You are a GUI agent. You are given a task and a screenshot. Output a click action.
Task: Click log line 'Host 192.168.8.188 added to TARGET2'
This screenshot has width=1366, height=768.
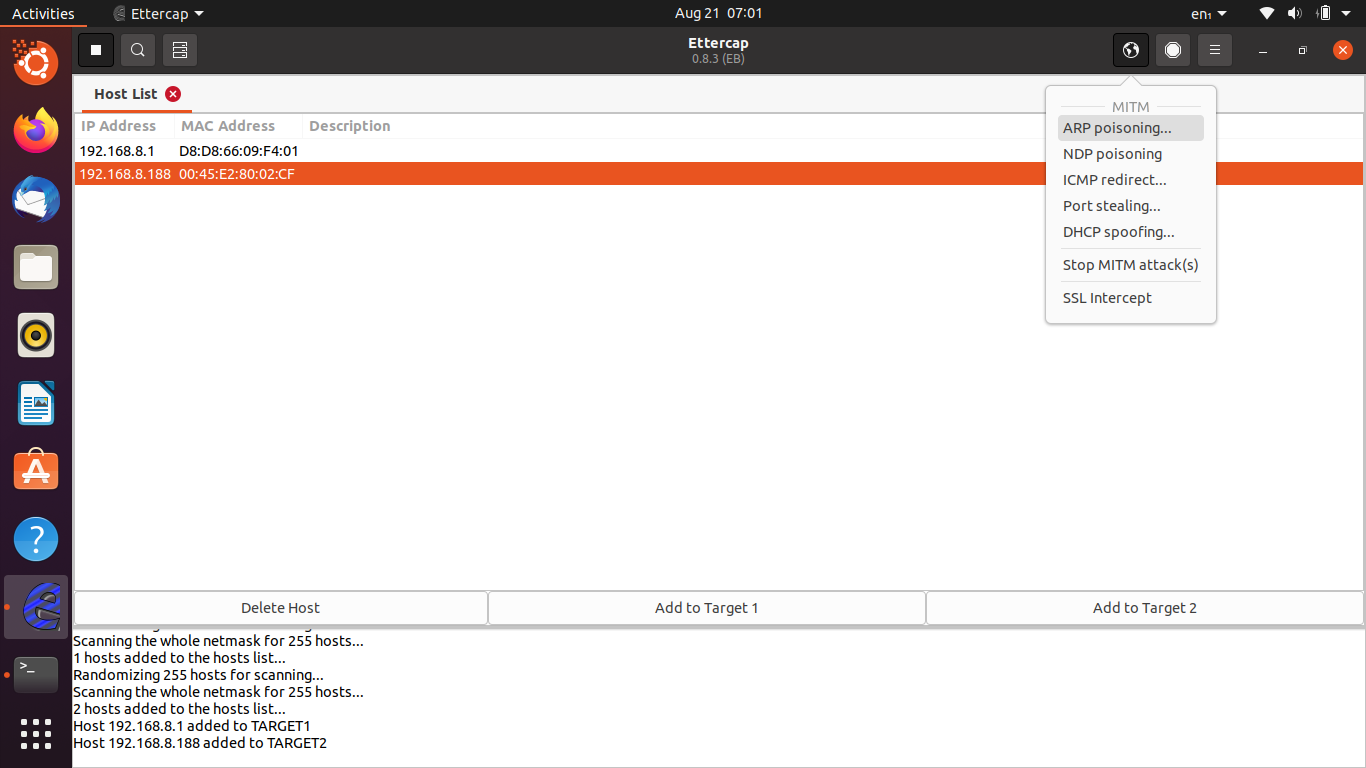click(200, 743)
